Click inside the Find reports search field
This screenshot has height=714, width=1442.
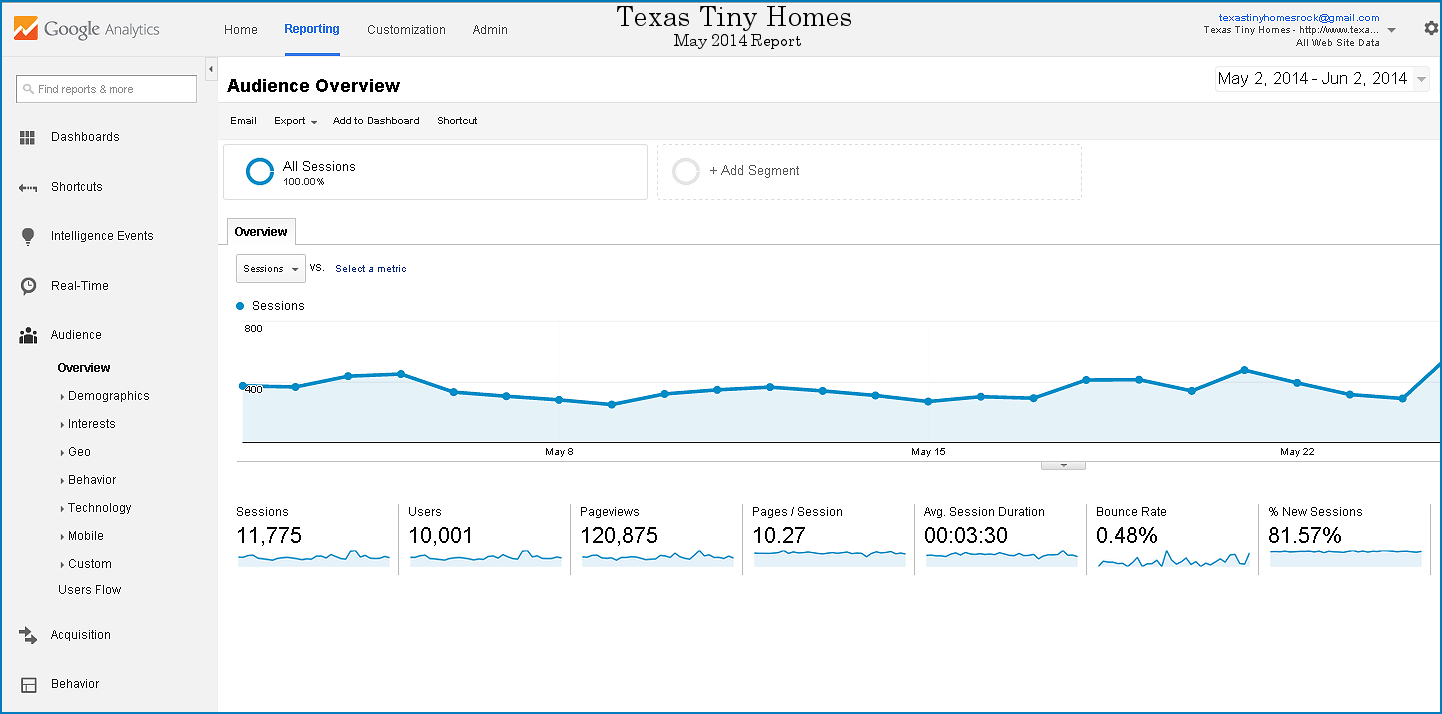point(105,88)
